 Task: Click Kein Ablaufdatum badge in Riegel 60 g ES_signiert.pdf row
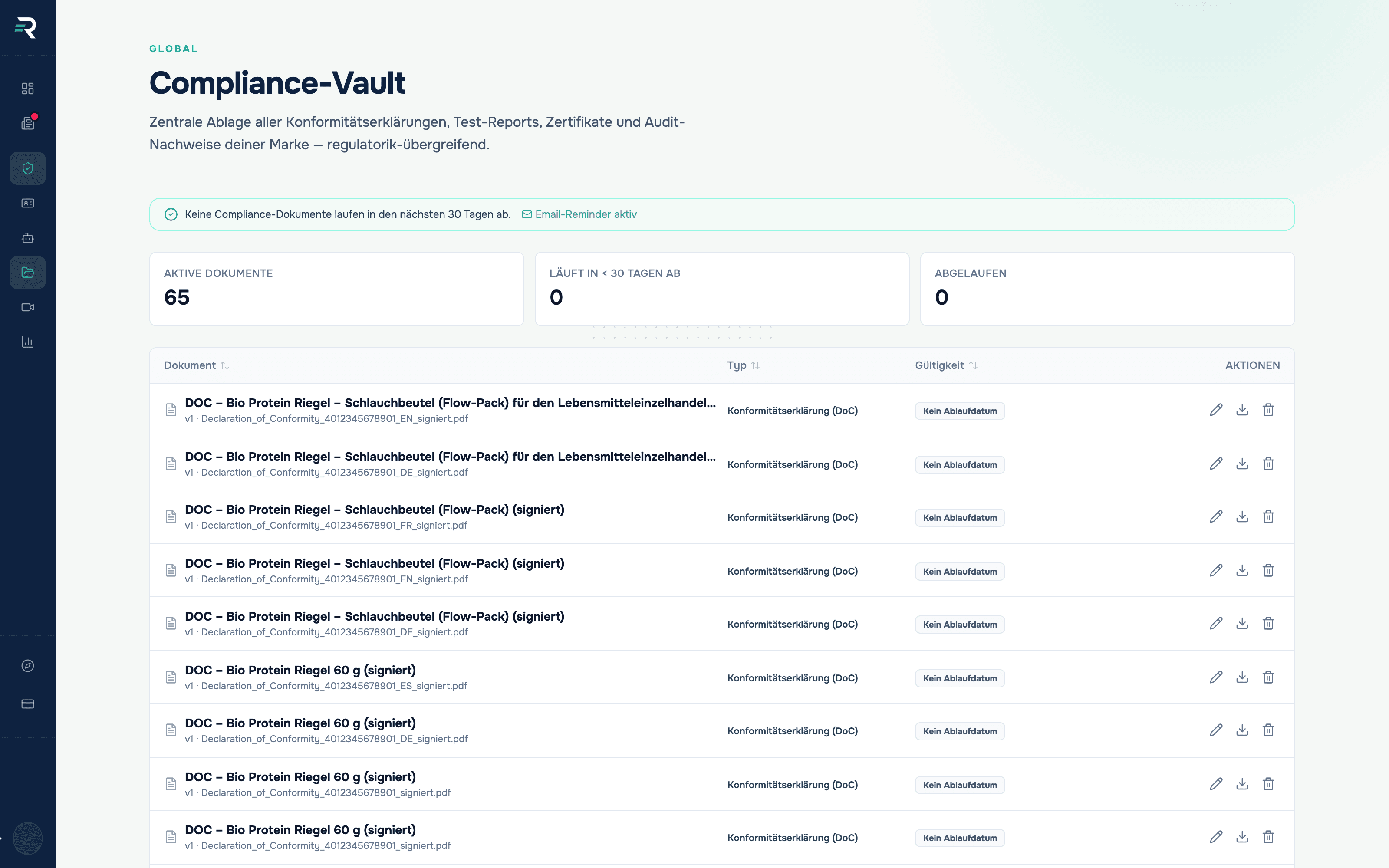pos(960,678)
